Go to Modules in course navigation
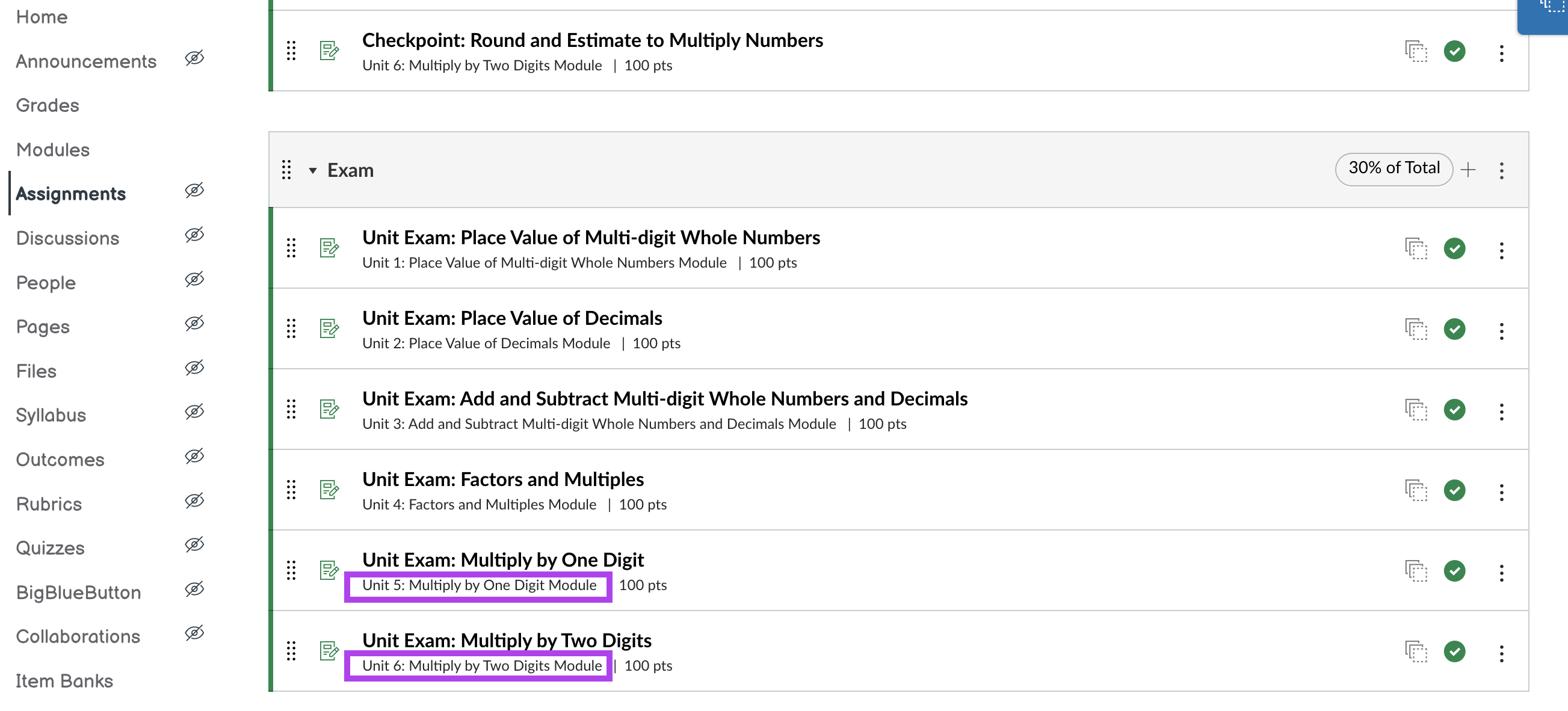 [x=53, y=150]
